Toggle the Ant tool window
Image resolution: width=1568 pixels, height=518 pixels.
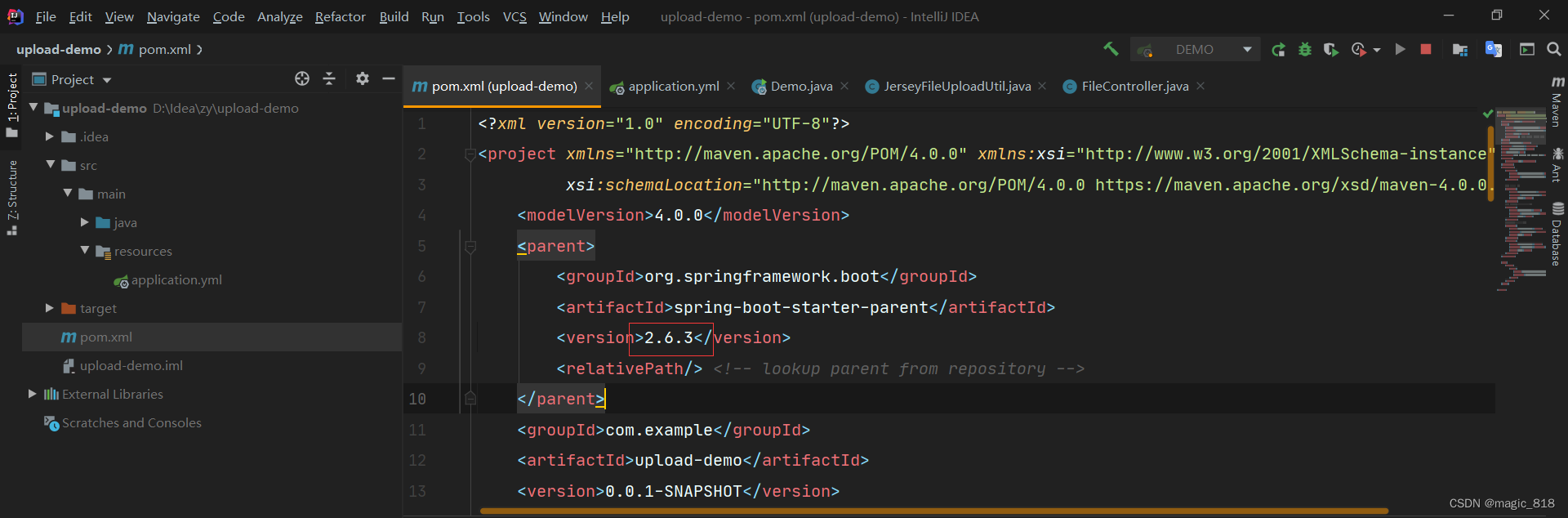[1557, 165]
